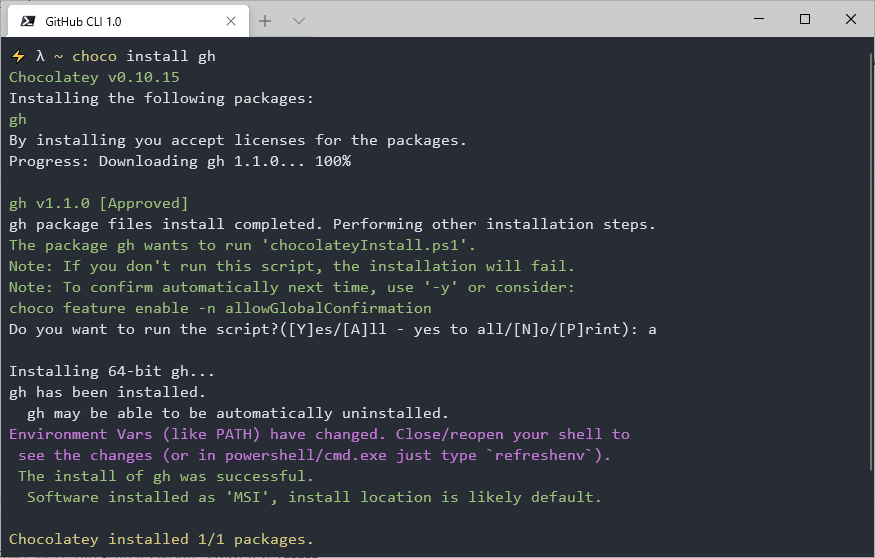This screenshot has width=875, height=558.
Task: Click empty area of the title bar
Action: pyautogui.click(x=525, y=19)
